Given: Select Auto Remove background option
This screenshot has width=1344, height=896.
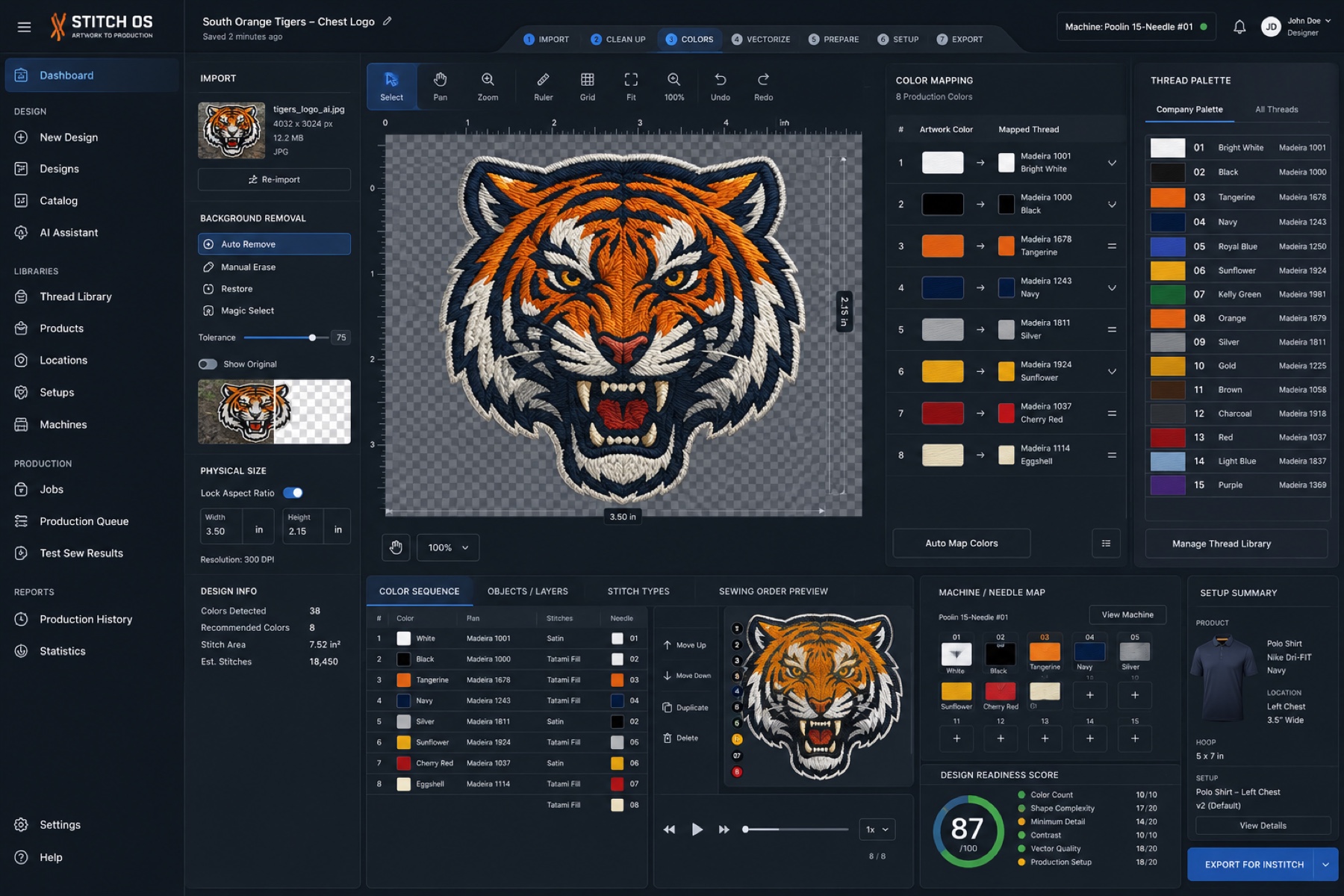Looking at the screenshot, I should pyautogui.click(x=274, y=244).
